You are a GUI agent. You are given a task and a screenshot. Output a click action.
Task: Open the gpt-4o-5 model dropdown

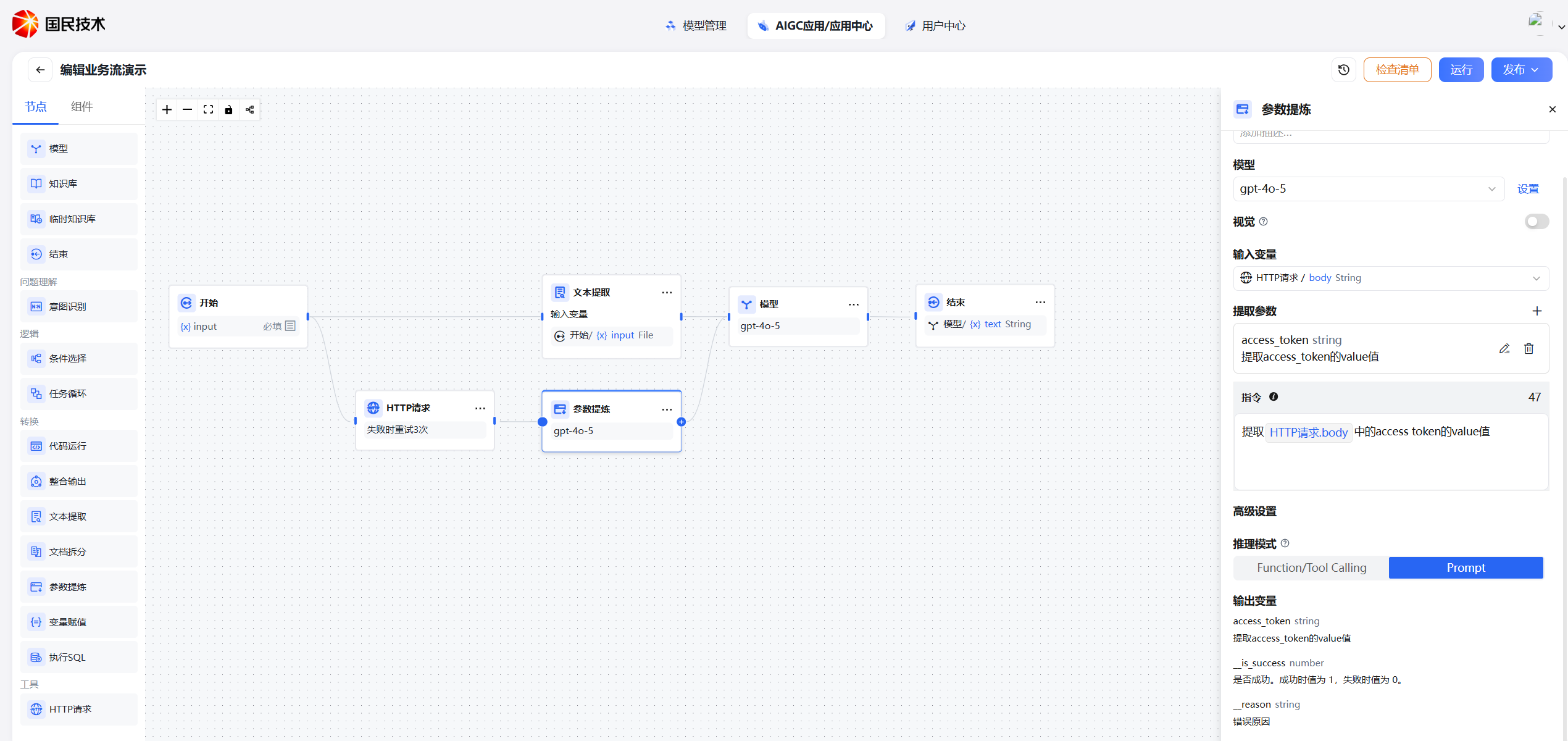pyautogui.click(x=1368, y=189)
